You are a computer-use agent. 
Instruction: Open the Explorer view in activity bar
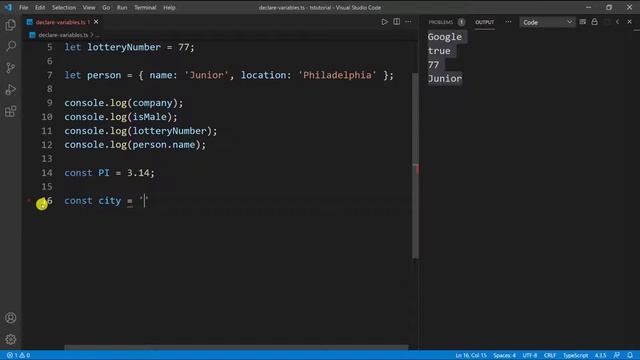(11, 24)
